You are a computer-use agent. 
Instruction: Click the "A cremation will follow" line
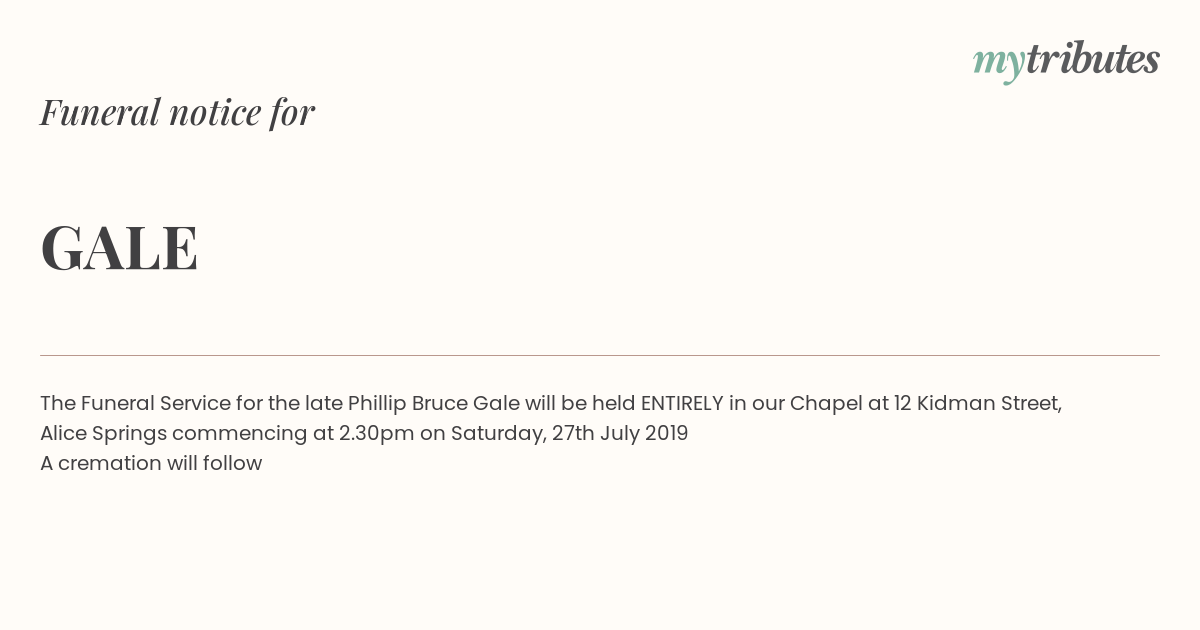(151, 463)
